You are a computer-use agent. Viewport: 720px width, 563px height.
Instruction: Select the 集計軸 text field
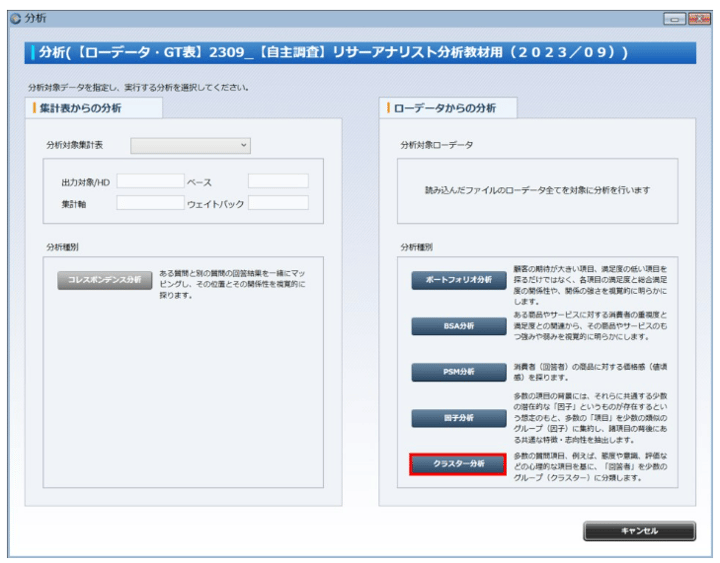point(150,203)
